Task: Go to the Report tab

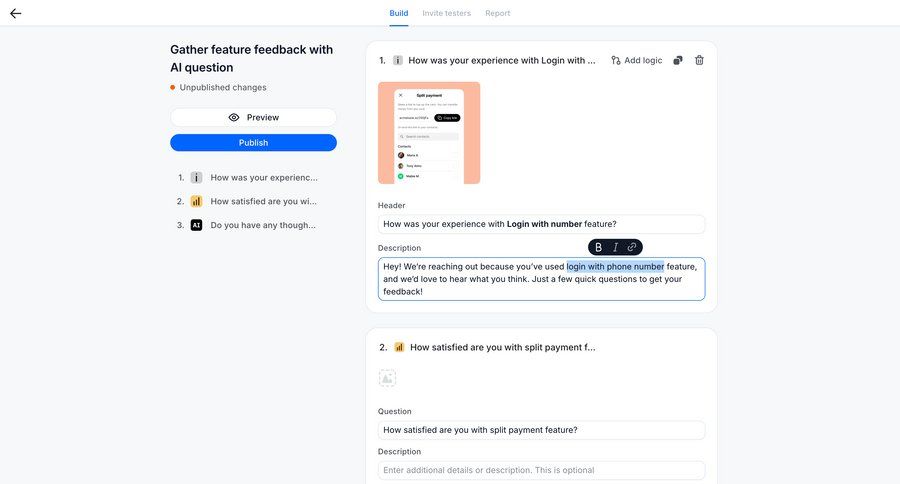Action: point(497,13)
